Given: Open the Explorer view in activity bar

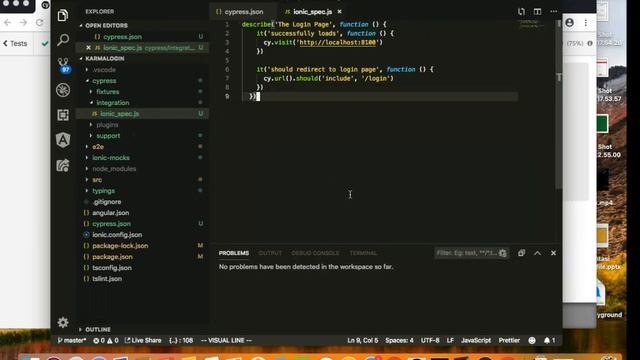Looking at the screenshot, I should 63,16.
